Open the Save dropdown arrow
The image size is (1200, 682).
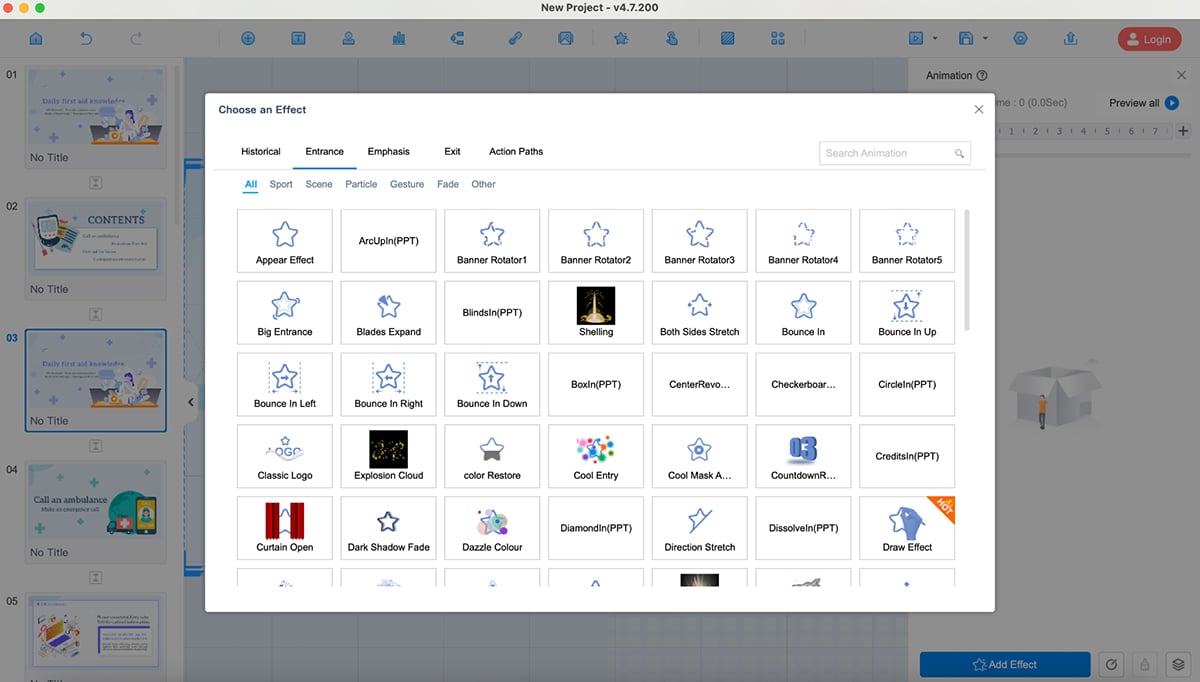(985, 38)
